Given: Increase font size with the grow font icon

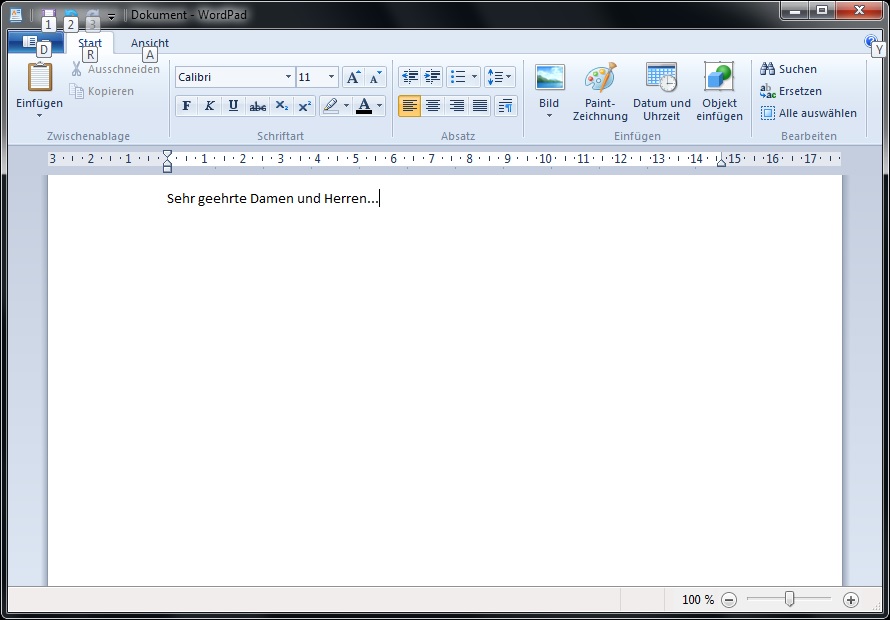Looking at the screenshot, I should click(353, 77).
